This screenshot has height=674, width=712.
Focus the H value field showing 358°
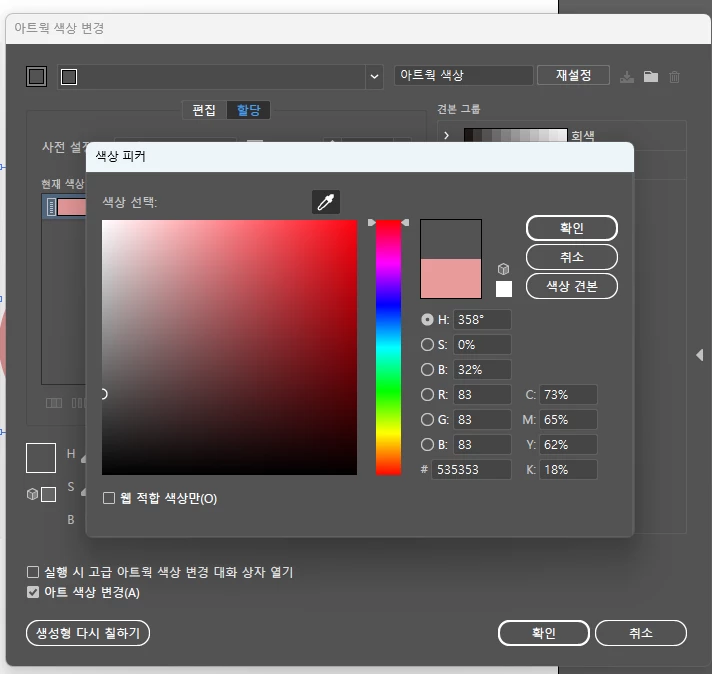pyautogui.click(x=482, y=320)
